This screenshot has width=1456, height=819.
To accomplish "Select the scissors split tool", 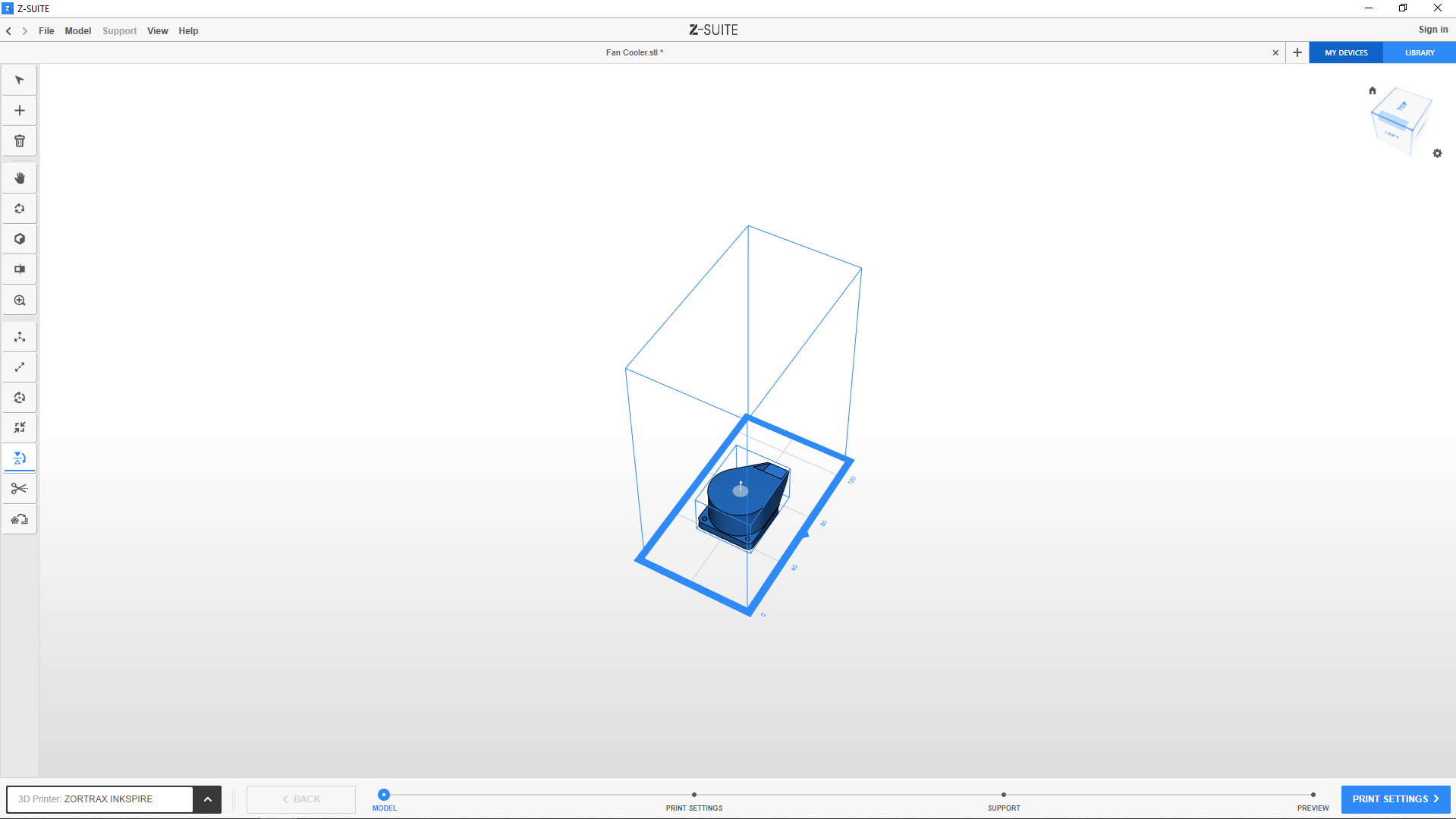I will pyautogui.click(x=20, y=489).
